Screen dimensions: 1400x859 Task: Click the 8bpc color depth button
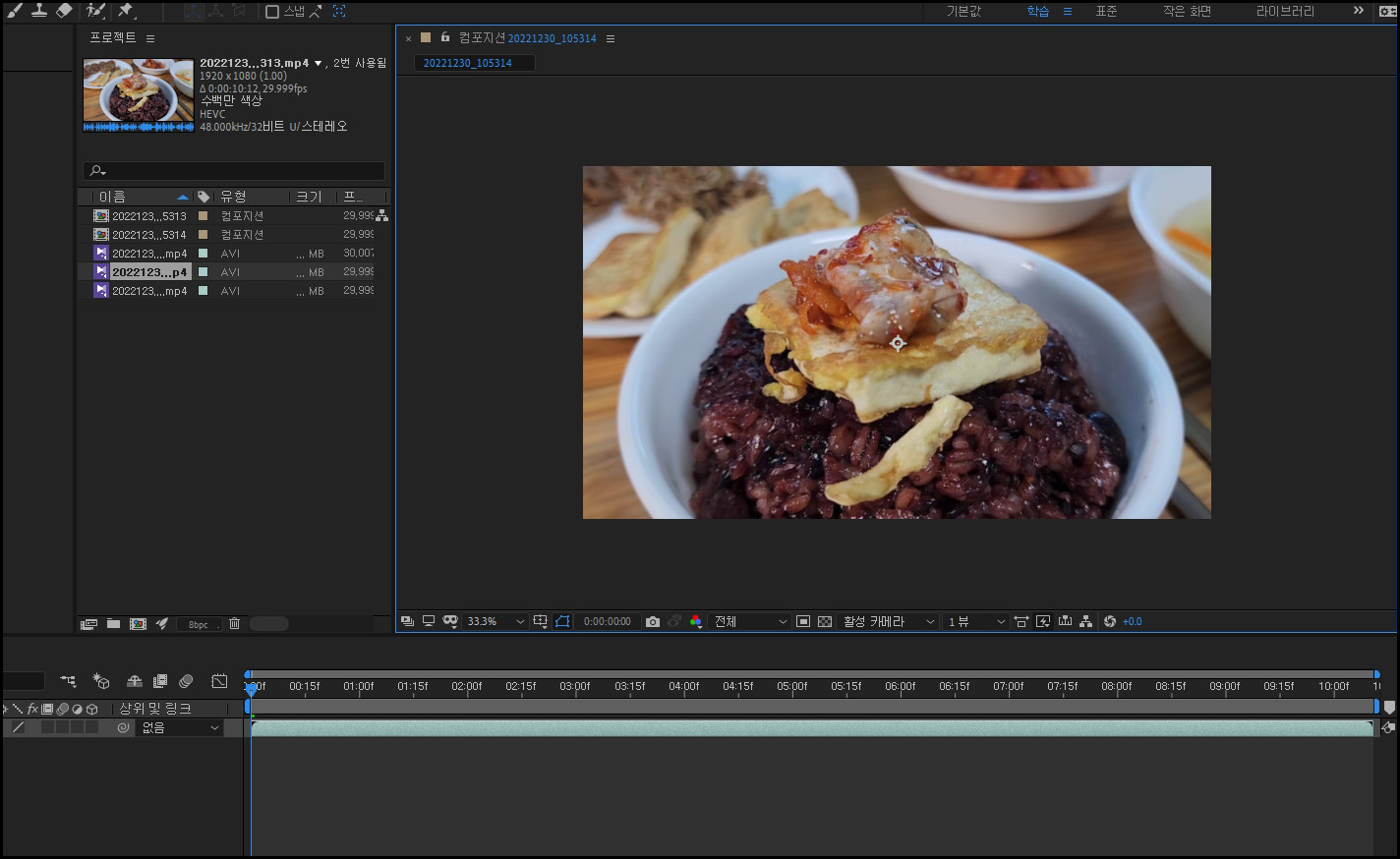(199, 624)
